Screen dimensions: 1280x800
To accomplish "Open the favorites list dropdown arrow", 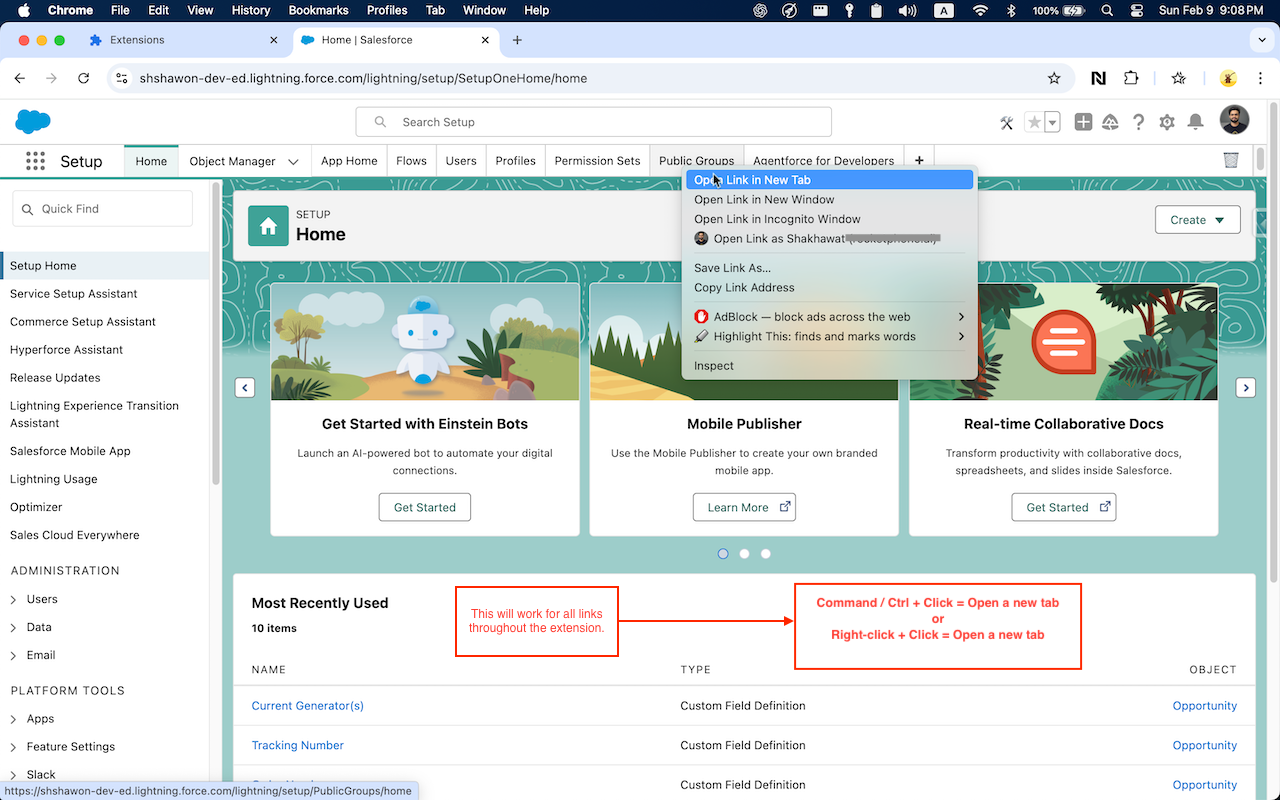I will click(x=1052, y=122).
